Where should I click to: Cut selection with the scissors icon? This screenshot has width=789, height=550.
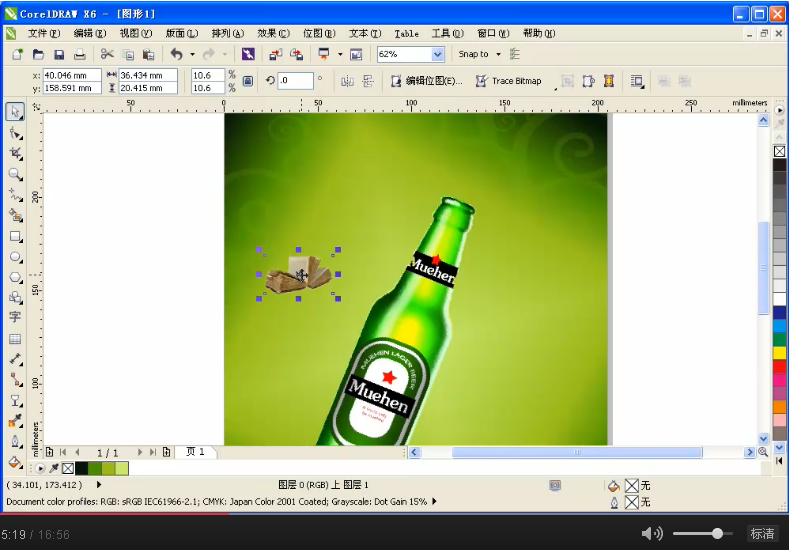pyautogui.click(x=107, y=54)
